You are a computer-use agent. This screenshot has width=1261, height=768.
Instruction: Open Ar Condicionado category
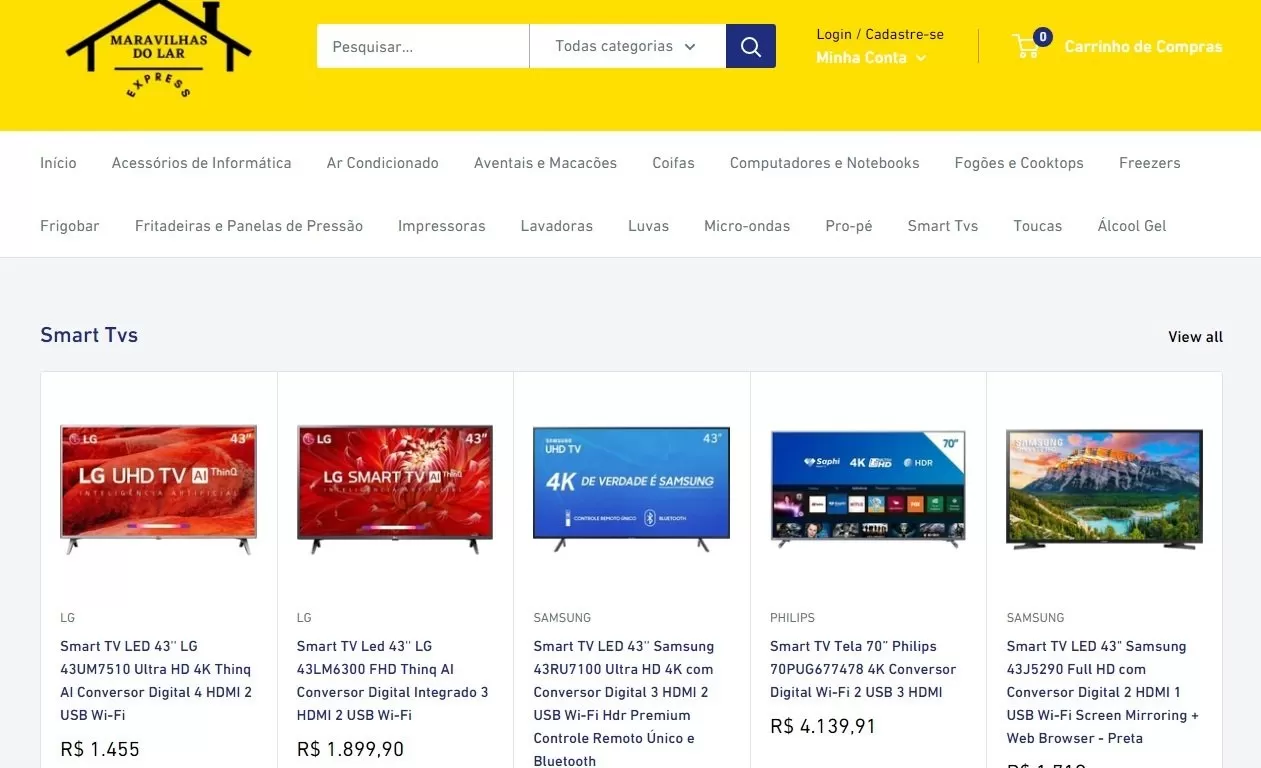point(382,163)
